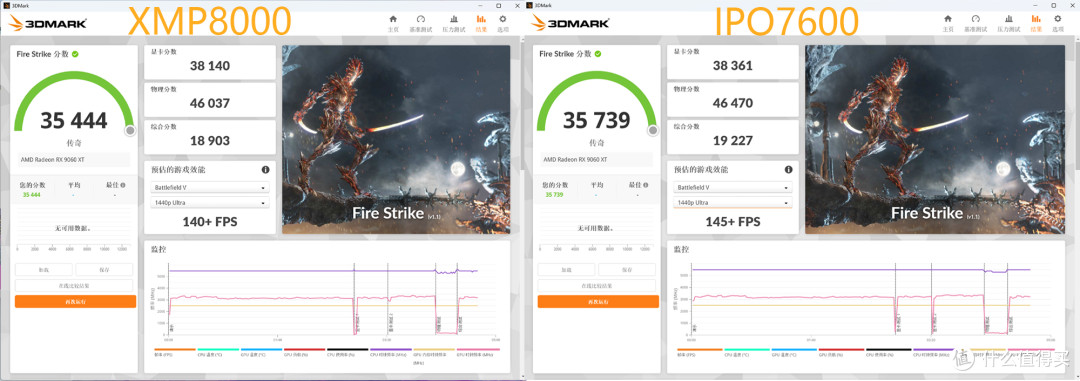Open Home (主页) in left 3DMark window
Image resolution: width=1080 pixels, height=381 pixels.
(393, 23)
